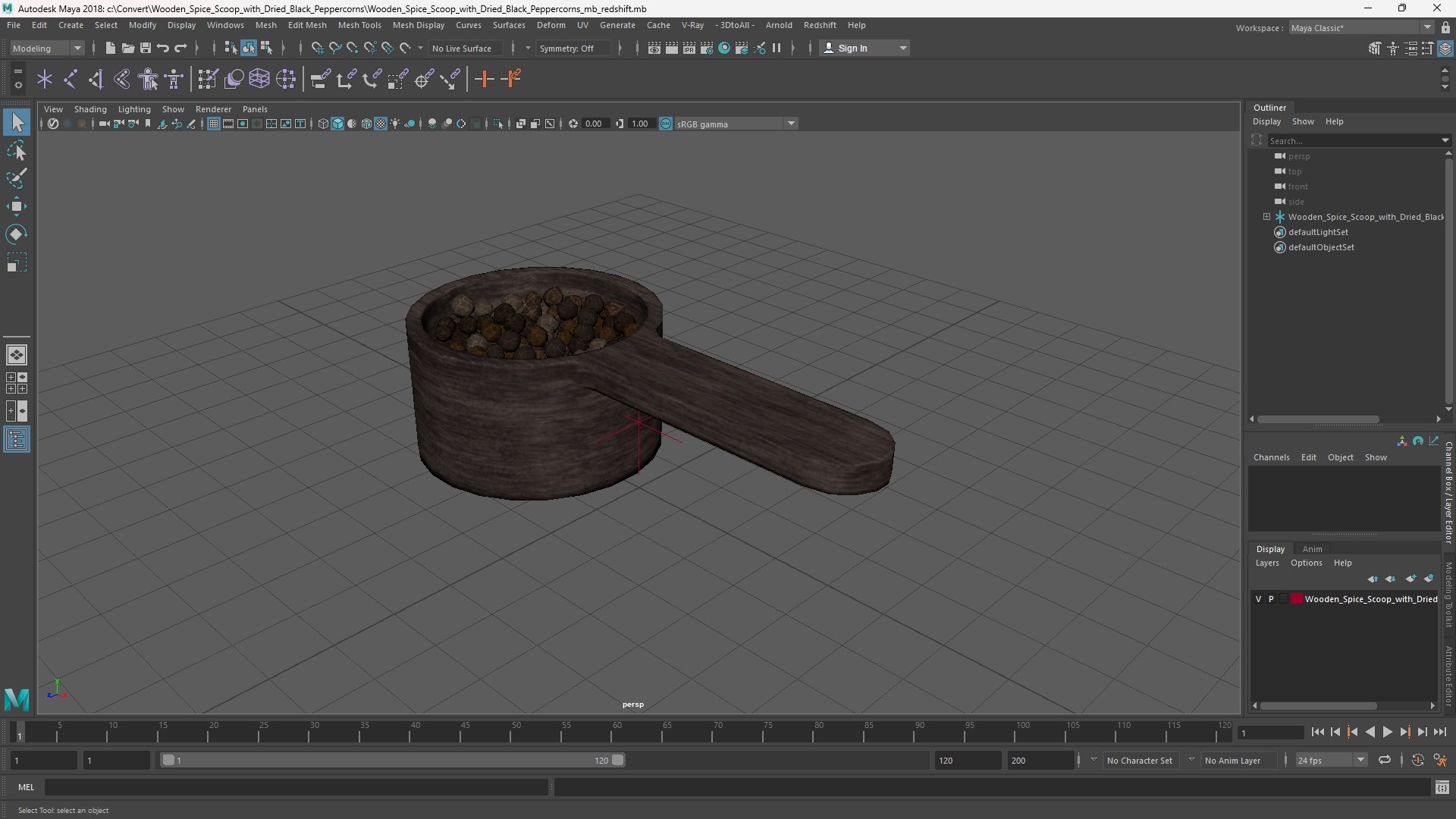The width and height of the screenshot is (1456, 819).
Task: Click the Play forwards button
Action: [1387, 732]
